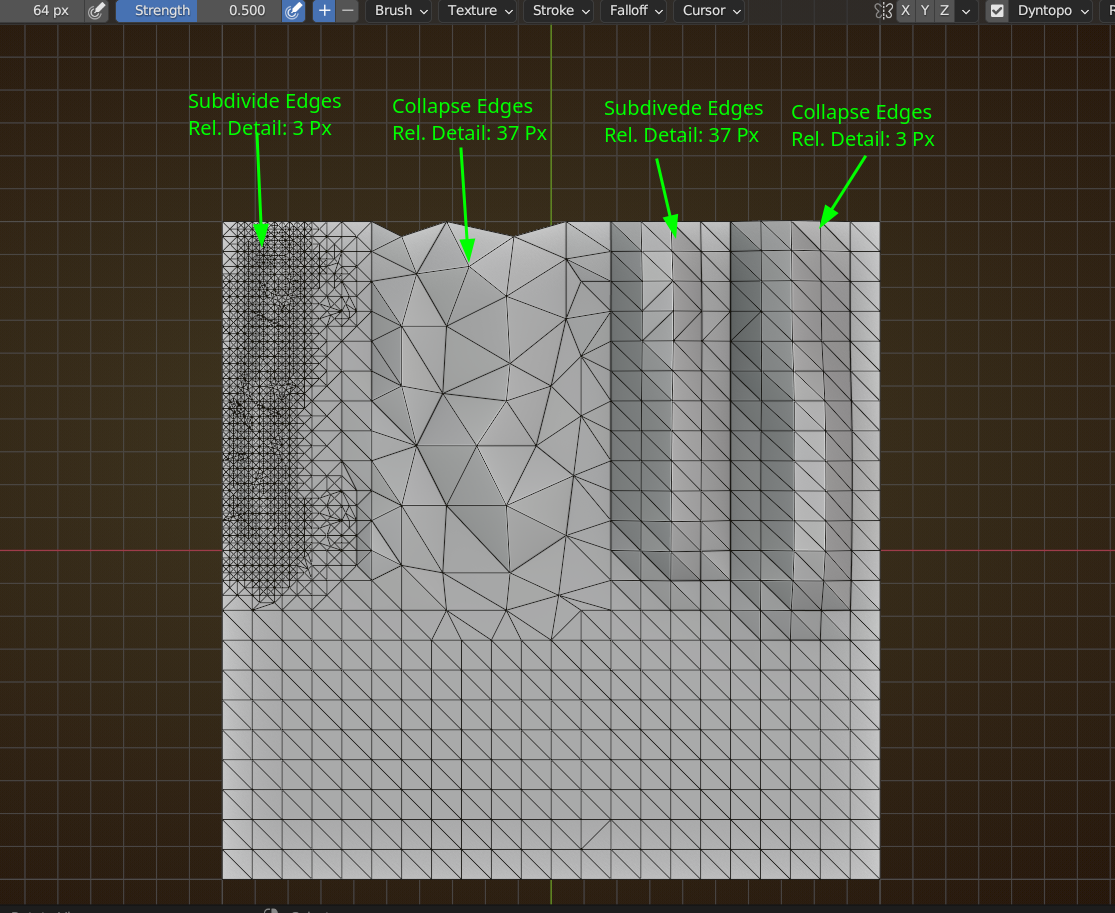Uncheck the Dyntopo checkbox
The width and height of the screenshot is (1115, 913).
click(997, 11)
